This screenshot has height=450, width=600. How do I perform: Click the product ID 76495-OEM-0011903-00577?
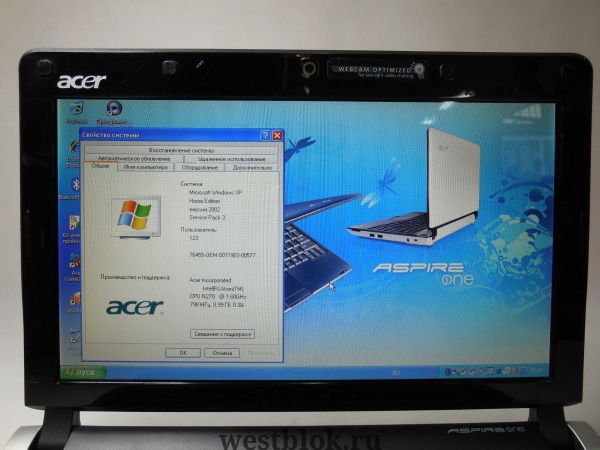222,255
